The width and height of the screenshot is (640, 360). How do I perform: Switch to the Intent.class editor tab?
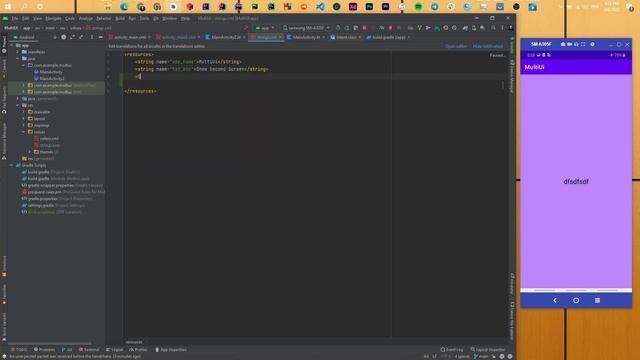346,37
